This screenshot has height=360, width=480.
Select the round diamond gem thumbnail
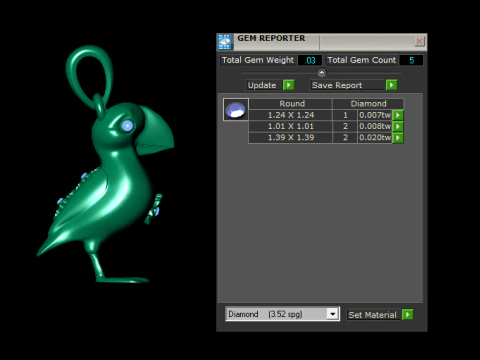click(236, 110)
